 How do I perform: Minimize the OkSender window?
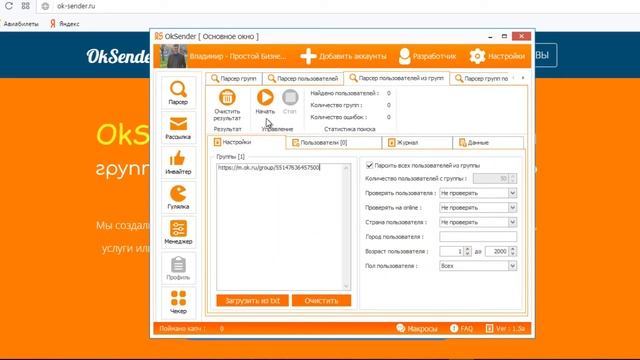click(x=490, y=36)
